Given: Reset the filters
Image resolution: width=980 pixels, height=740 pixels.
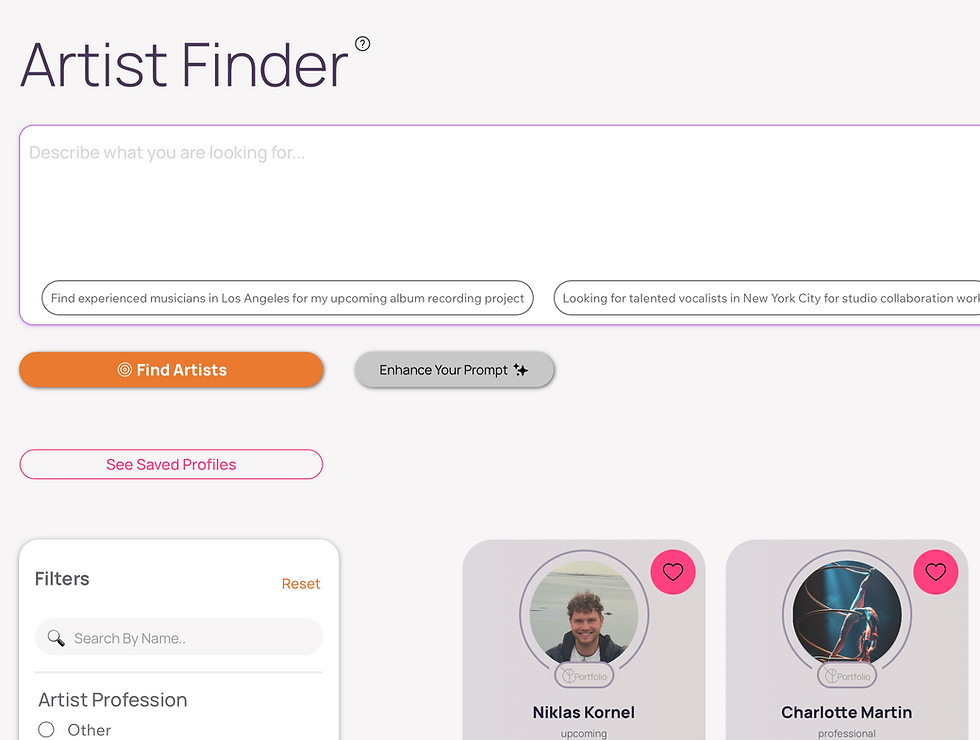Looking at the screenshot, I should coord(301,584).
